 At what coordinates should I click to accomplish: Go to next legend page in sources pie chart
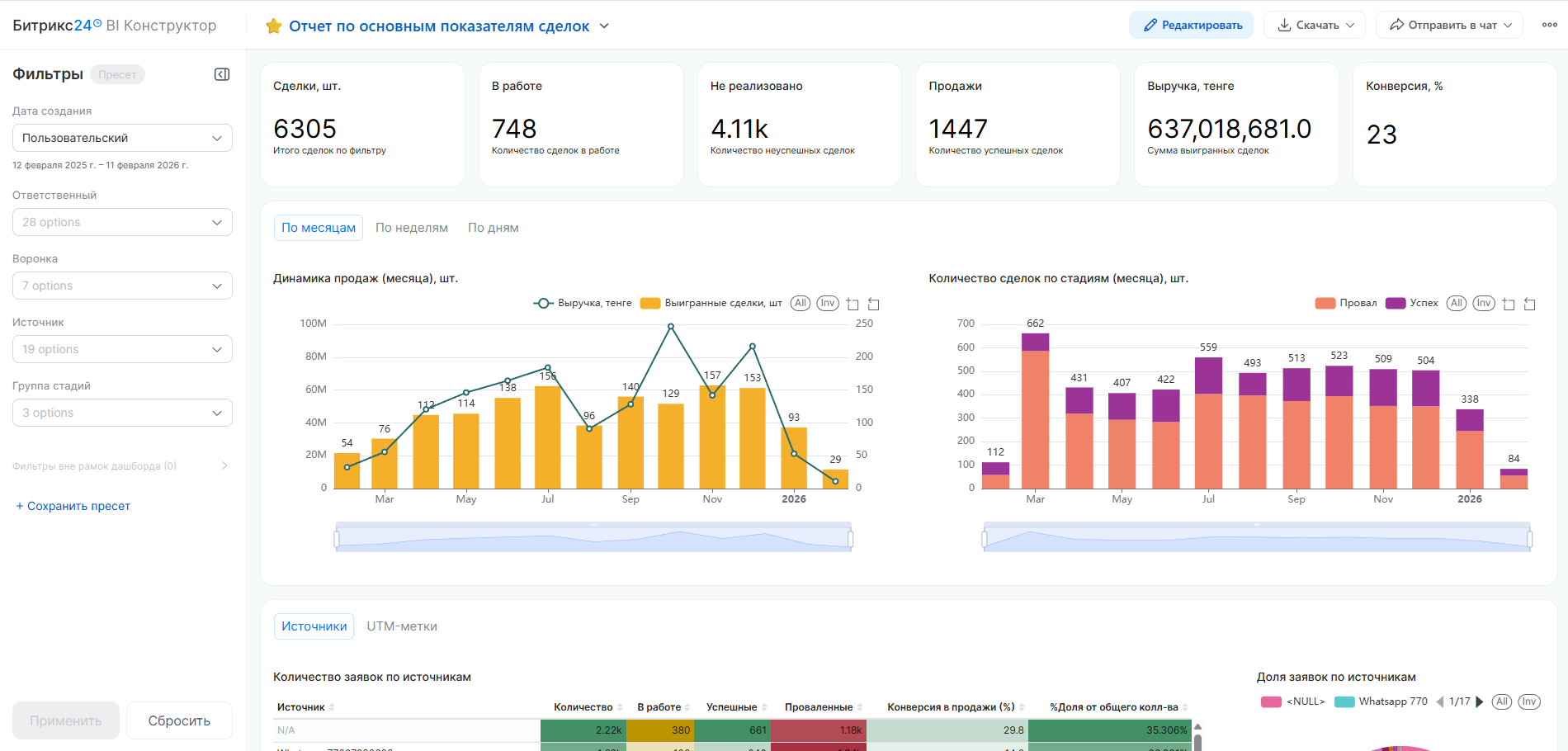click(1480, 702)
